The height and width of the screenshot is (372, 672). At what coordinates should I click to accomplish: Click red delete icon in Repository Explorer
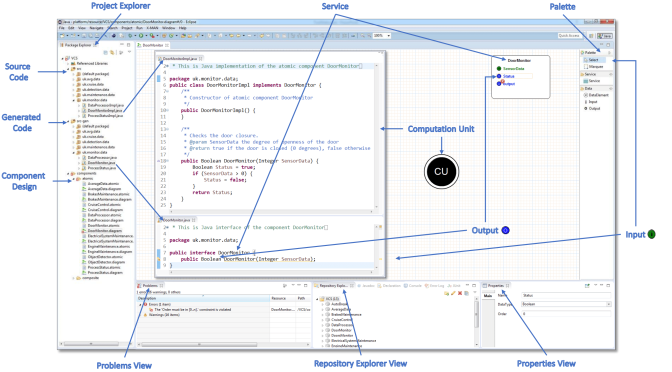460,293
